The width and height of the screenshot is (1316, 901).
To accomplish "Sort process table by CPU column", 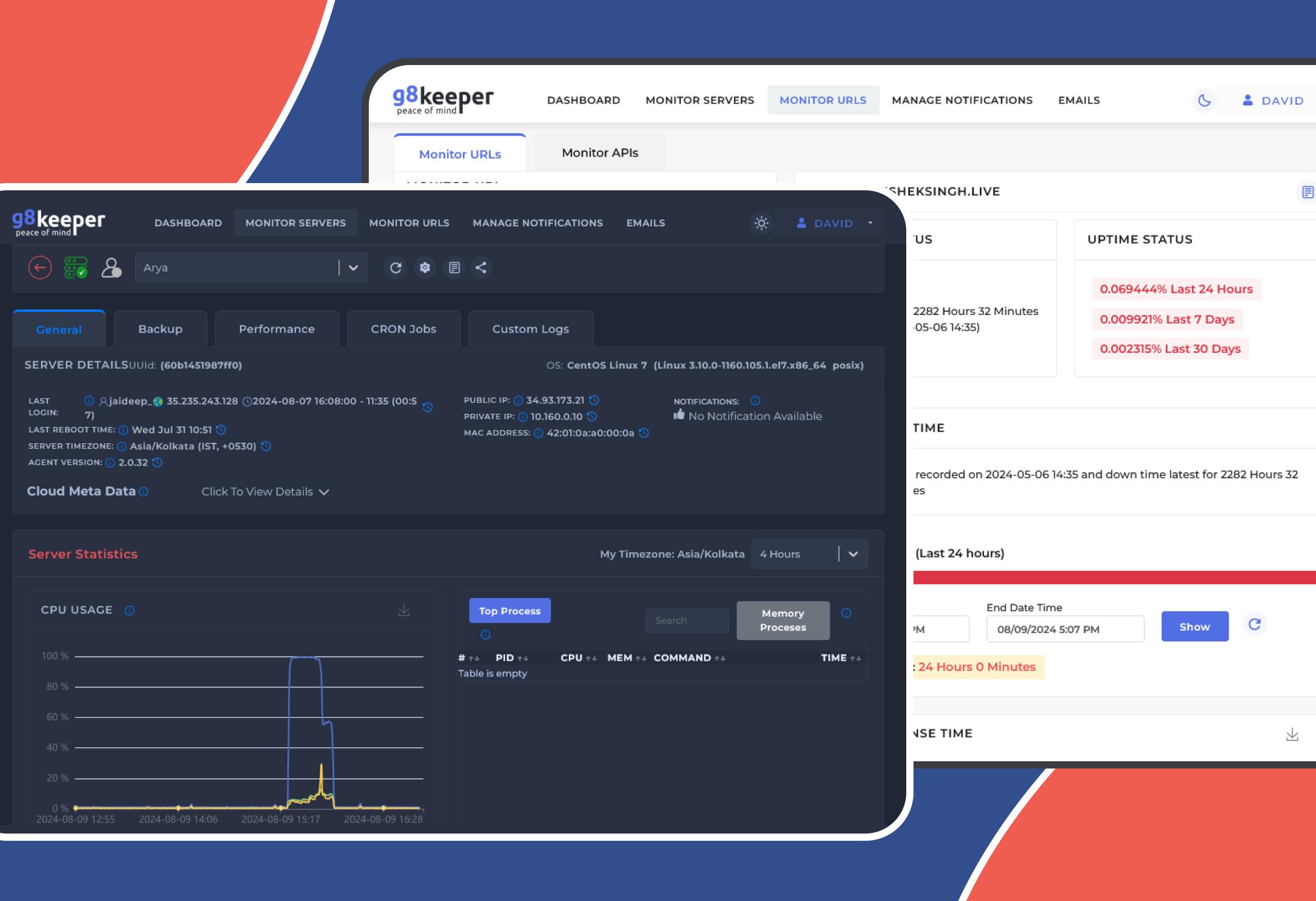I will (x=578, y=658).
